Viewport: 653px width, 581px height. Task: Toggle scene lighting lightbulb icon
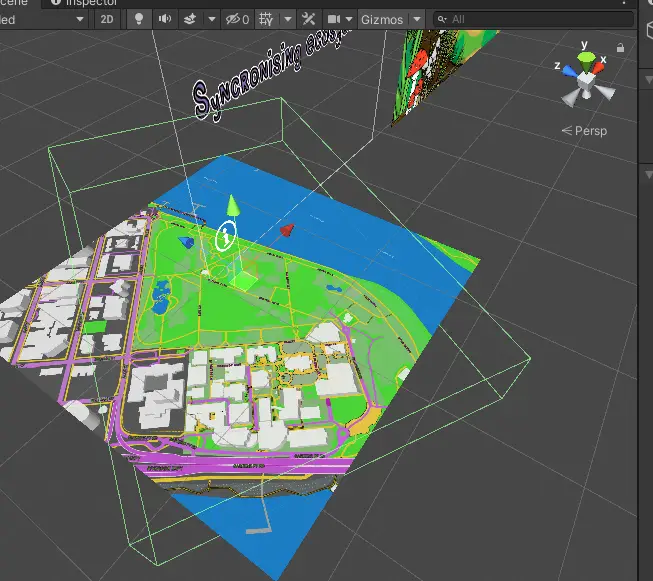(139, 19)
